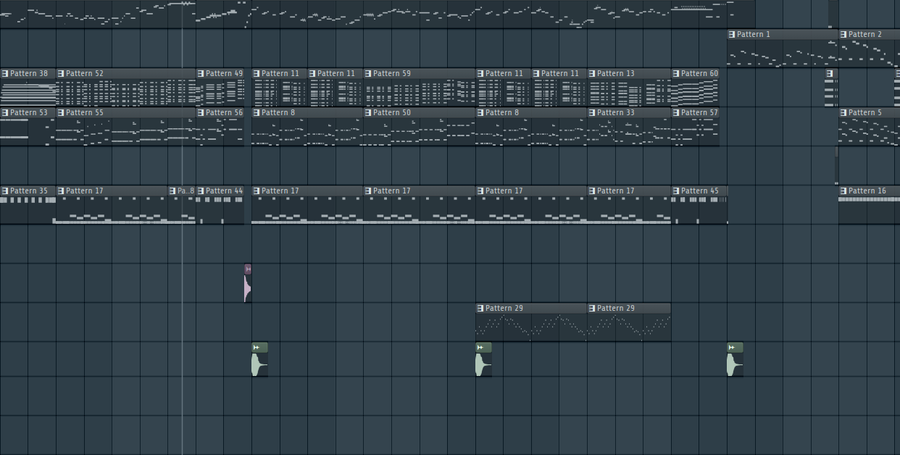Click the menu icon of the truncated Pa..8 clip
The image size is (900, 455).
pyautogui.click(x=173, y=190)
